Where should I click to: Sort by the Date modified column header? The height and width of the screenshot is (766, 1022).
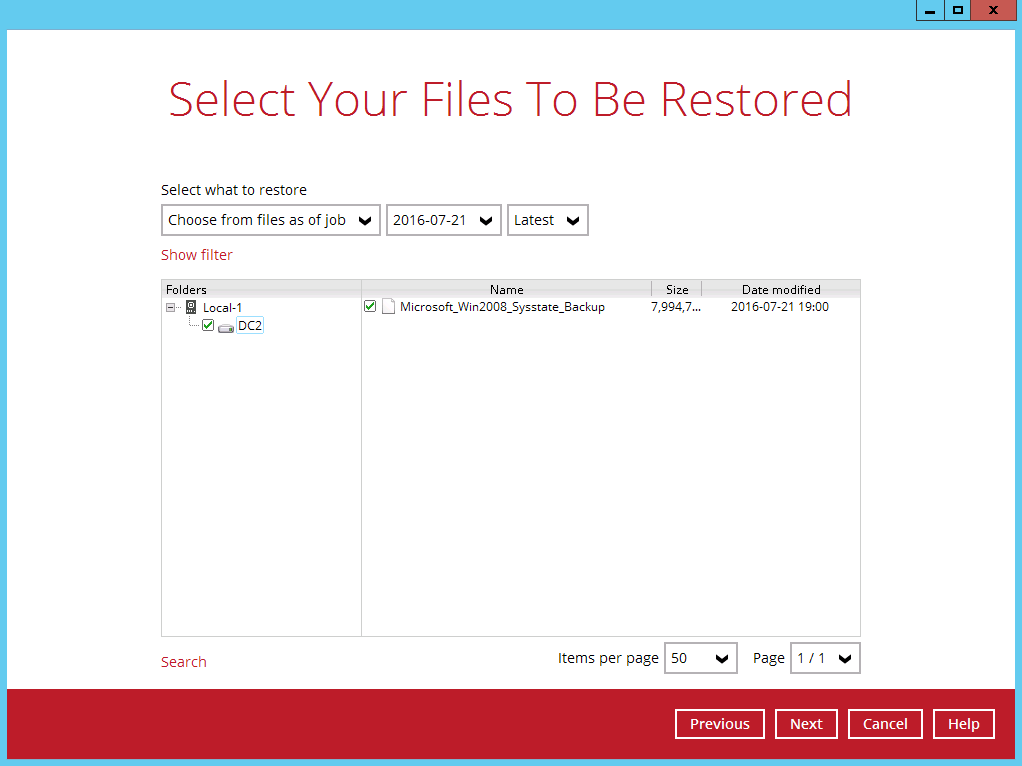(x=781, y=289)
